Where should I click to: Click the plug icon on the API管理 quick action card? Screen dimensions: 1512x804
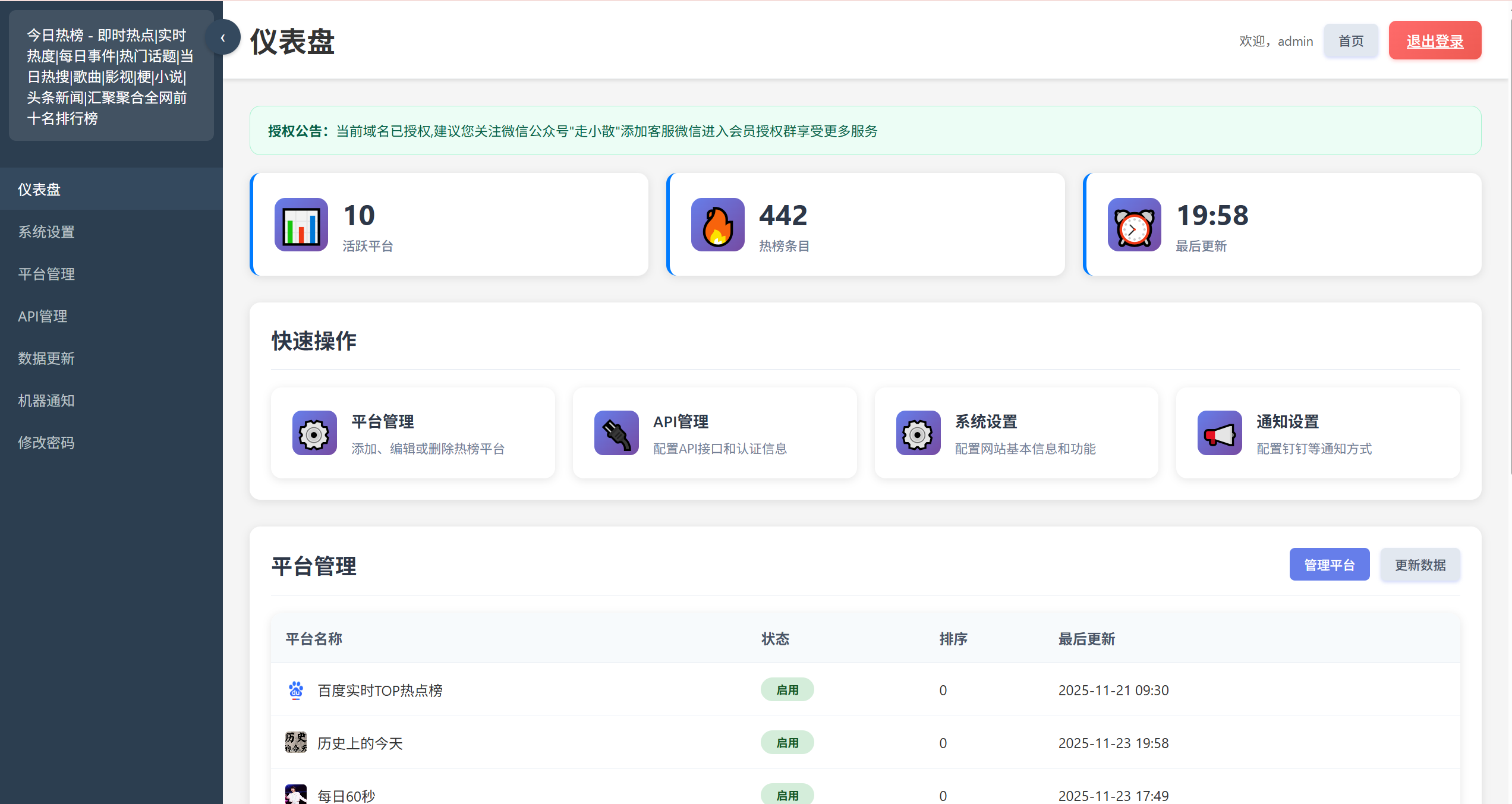coord(616,433)
